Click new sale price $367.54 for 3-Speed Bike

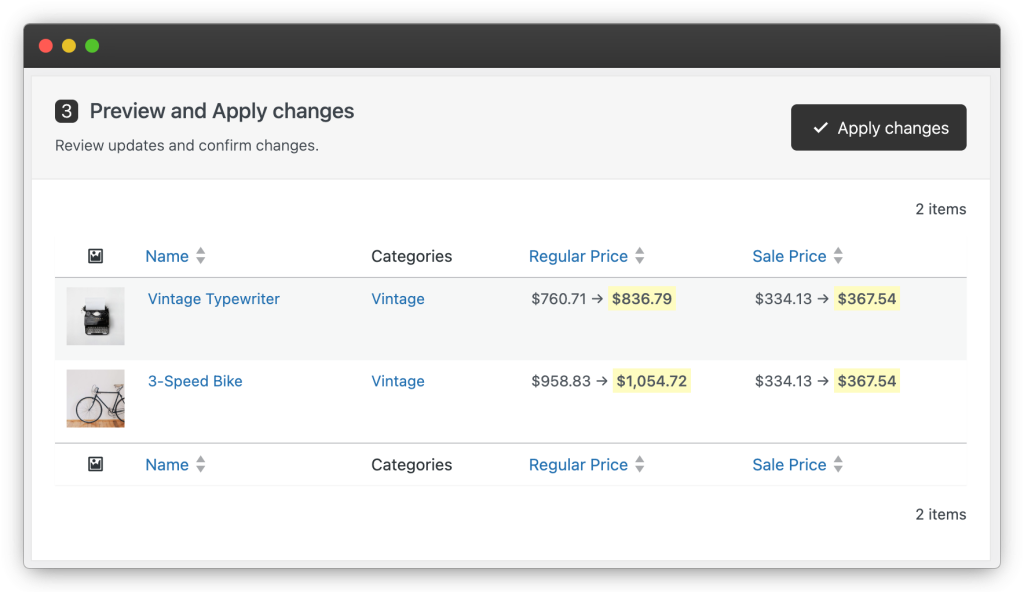[x=867, y=381]
